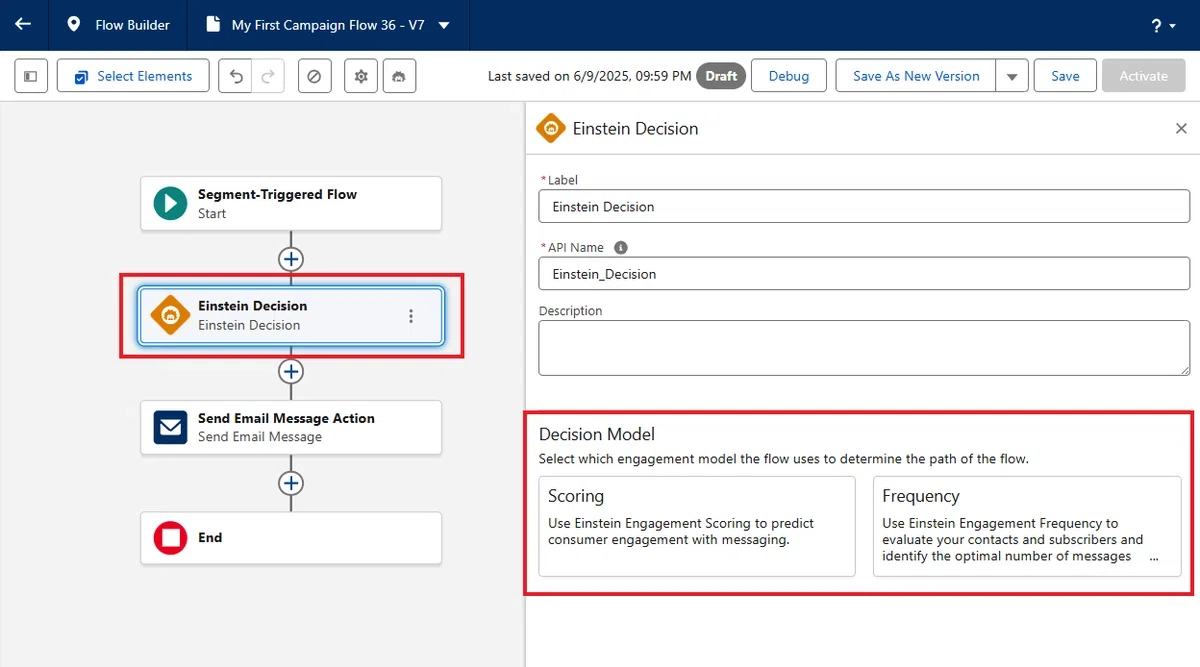Open flow settings gear icon

361,76
